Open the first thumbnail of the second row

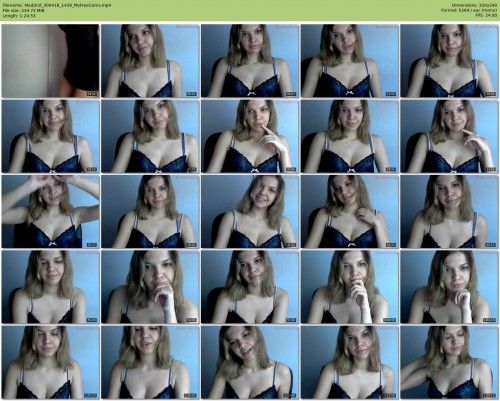tap(50, 136)
